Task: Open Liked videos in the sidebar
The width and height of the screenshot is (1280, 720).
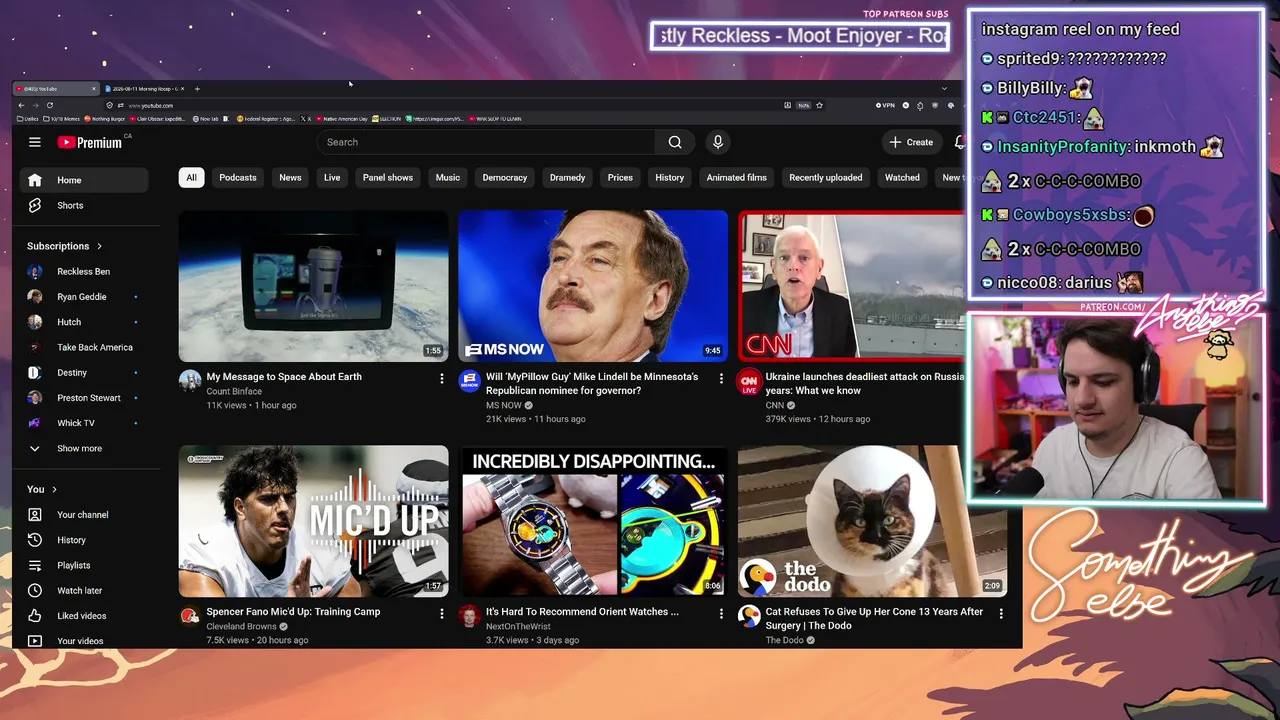Action: [x=83, y=616]
